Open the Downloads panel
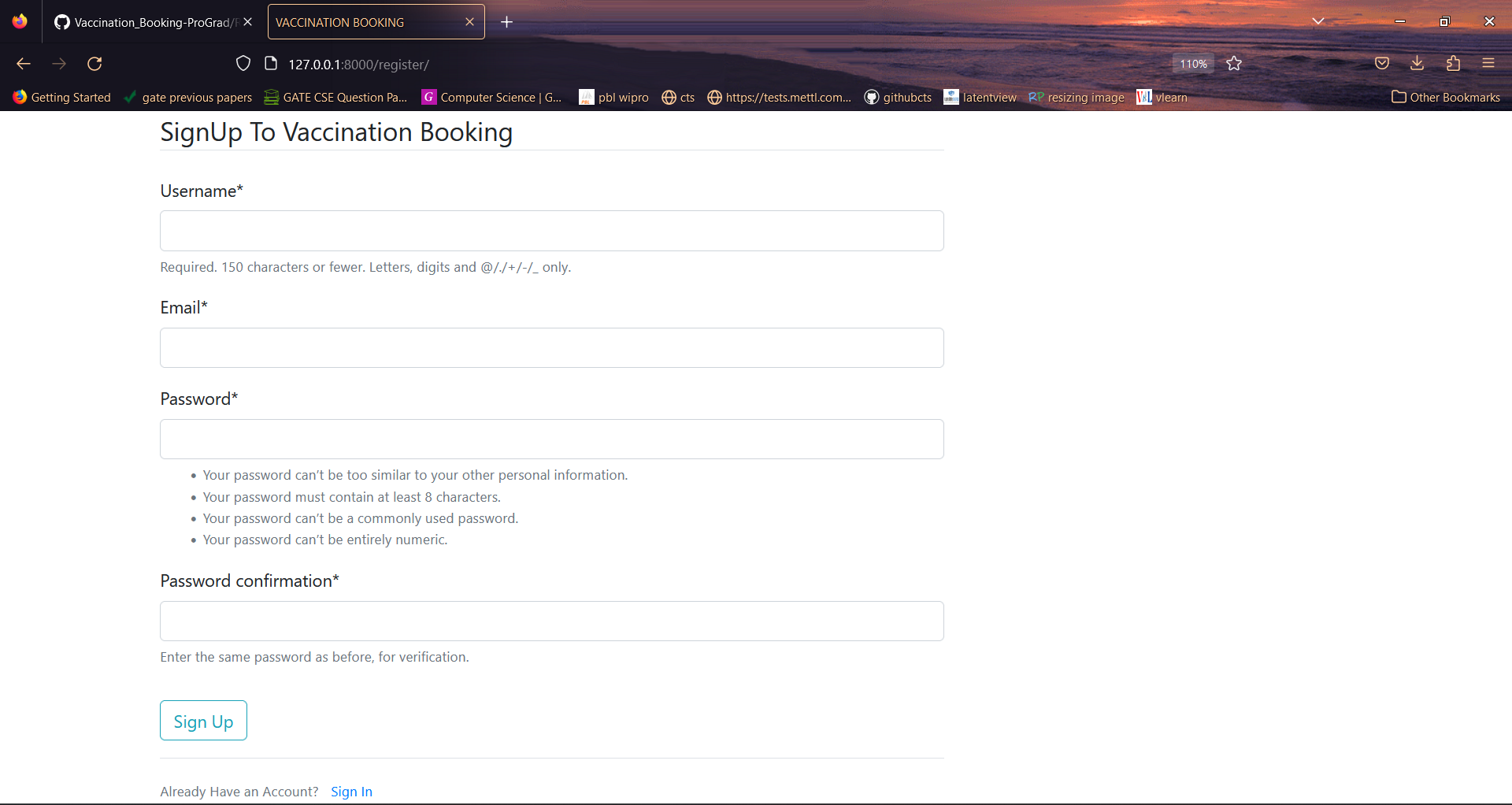 [1417, 63]
